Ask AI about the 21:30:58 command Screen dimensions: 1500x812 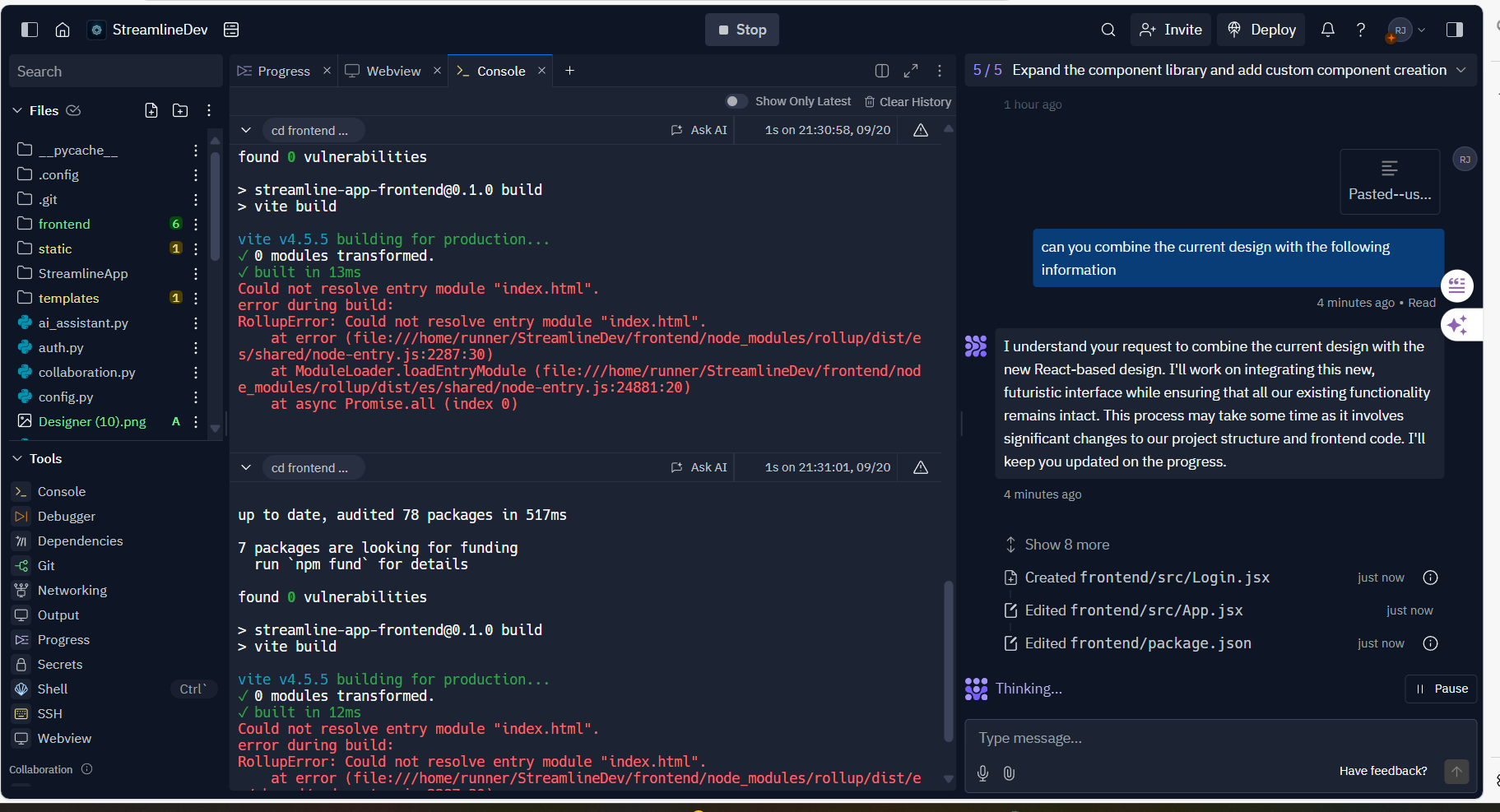point(699,130)
